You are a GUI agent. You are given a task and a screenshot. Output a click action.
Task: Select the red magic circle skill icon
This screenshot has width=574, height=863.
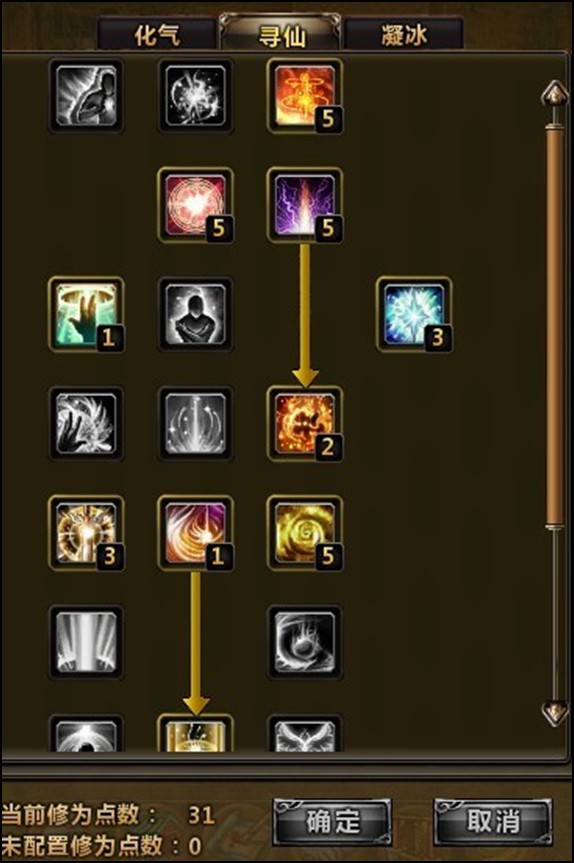(x=195, y=205)
